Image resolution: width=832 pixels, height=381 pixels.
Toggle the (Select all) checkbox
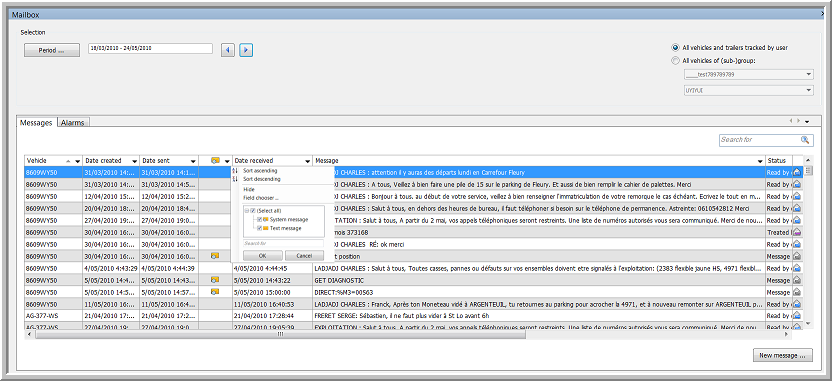(253, 211)
